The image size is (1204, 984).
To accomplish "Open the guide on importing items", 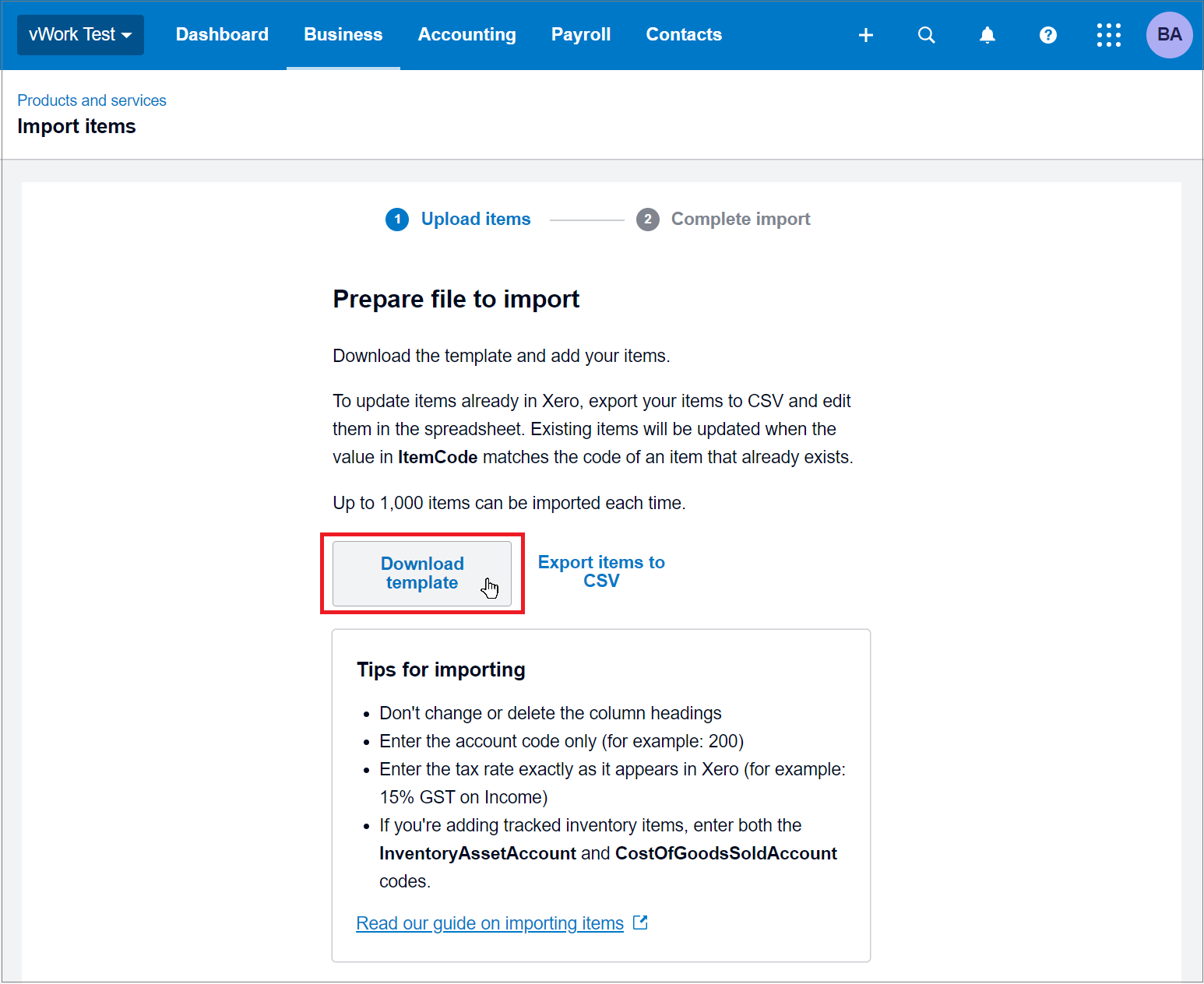I will [x=490, y=923].
